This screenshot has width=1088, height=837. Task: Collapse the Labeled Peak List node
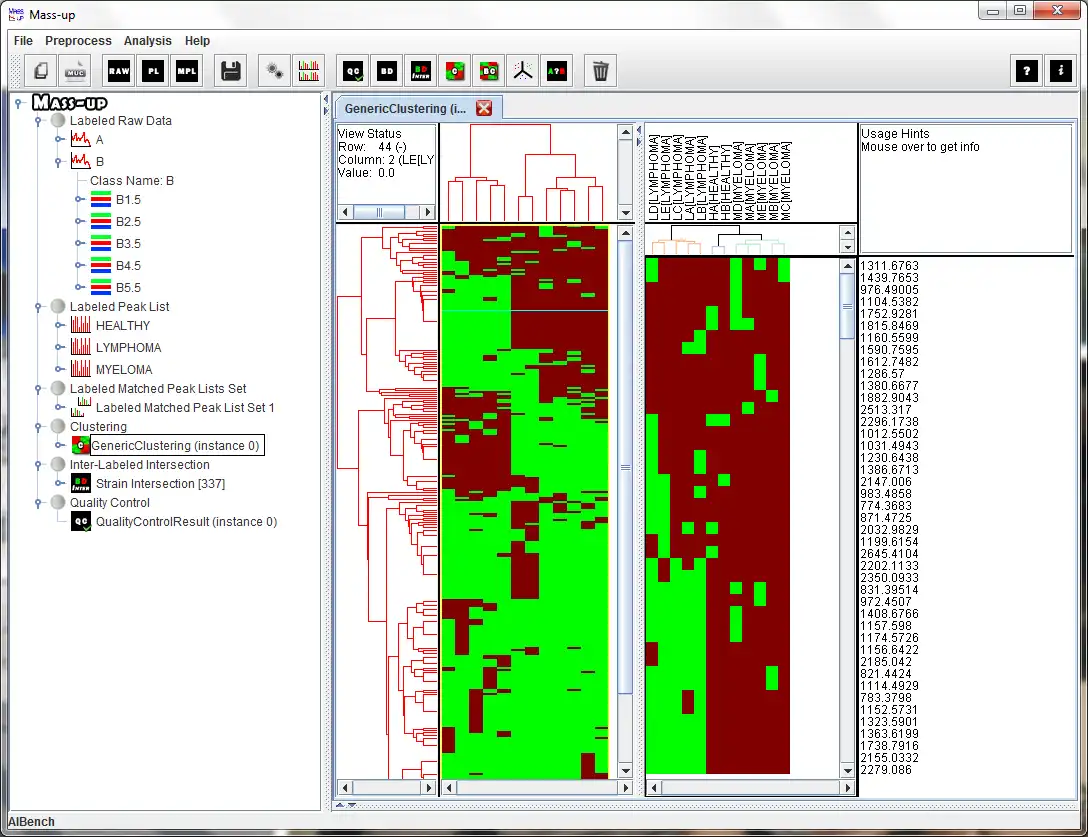click(x=38, y=307)
